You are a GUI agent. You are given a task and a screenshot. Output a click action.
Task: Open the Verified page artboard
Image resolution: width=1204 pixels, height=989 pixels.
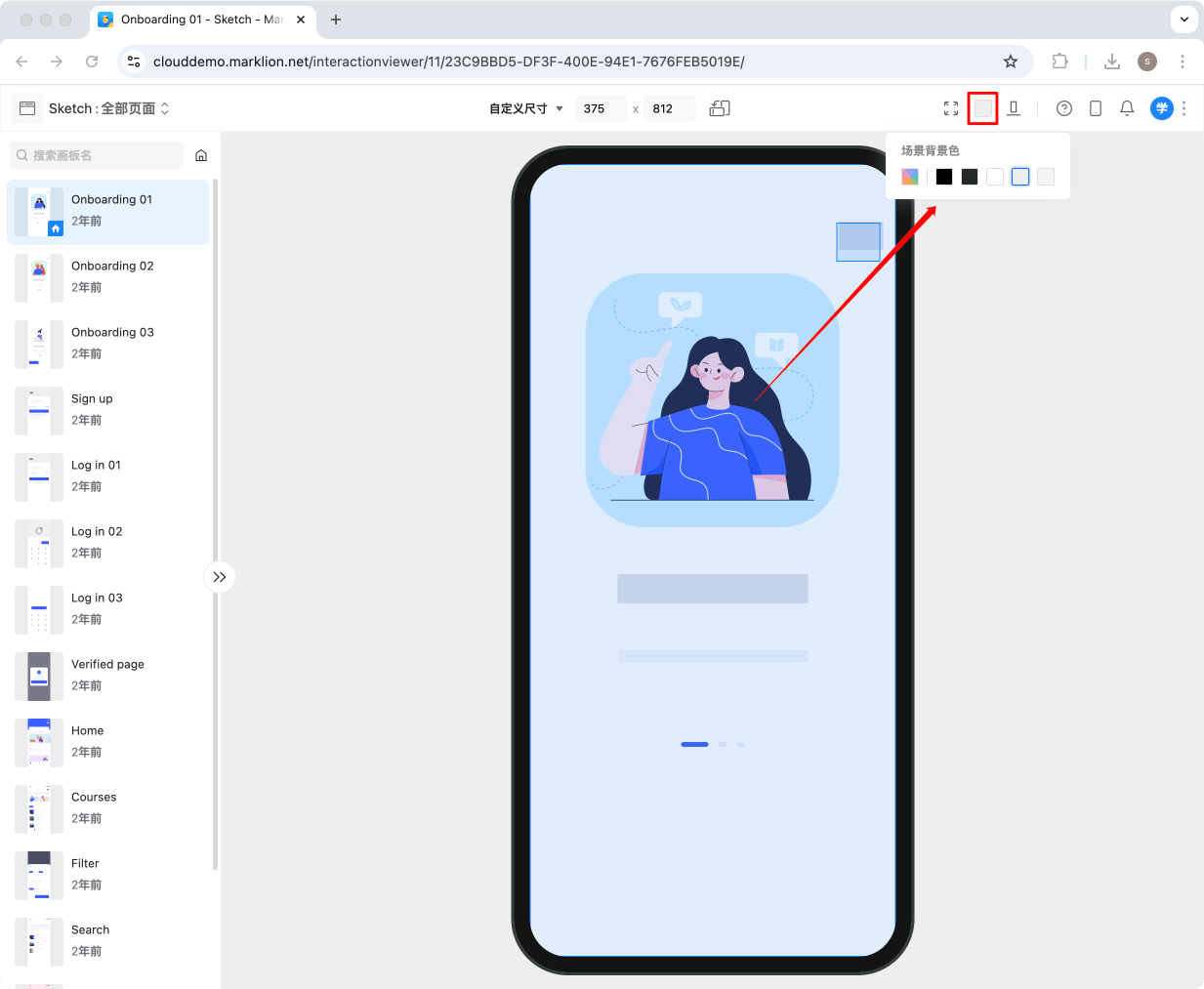[x=107, y=676]
